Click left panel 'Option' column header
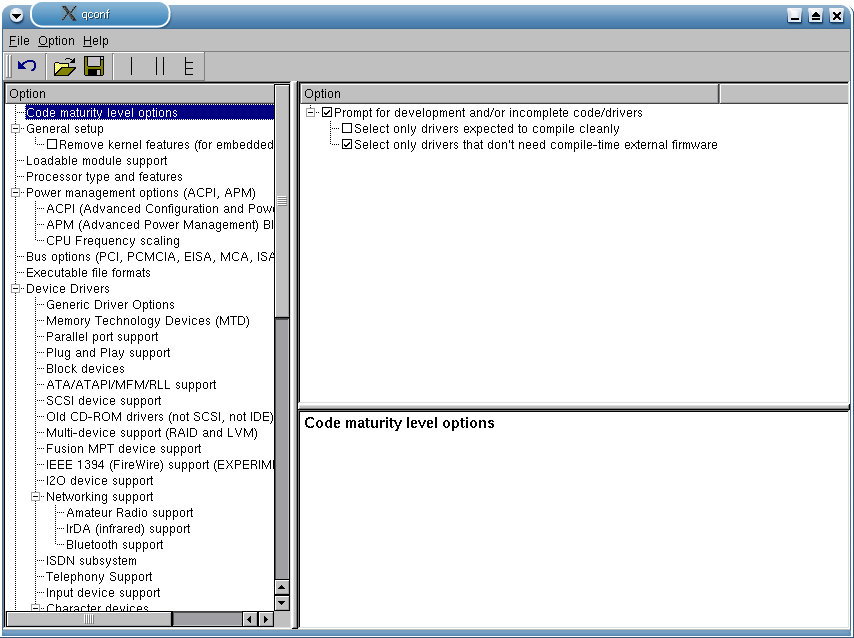Image resolution: width=854 pixels, height=638 pixels. point(138,94)
